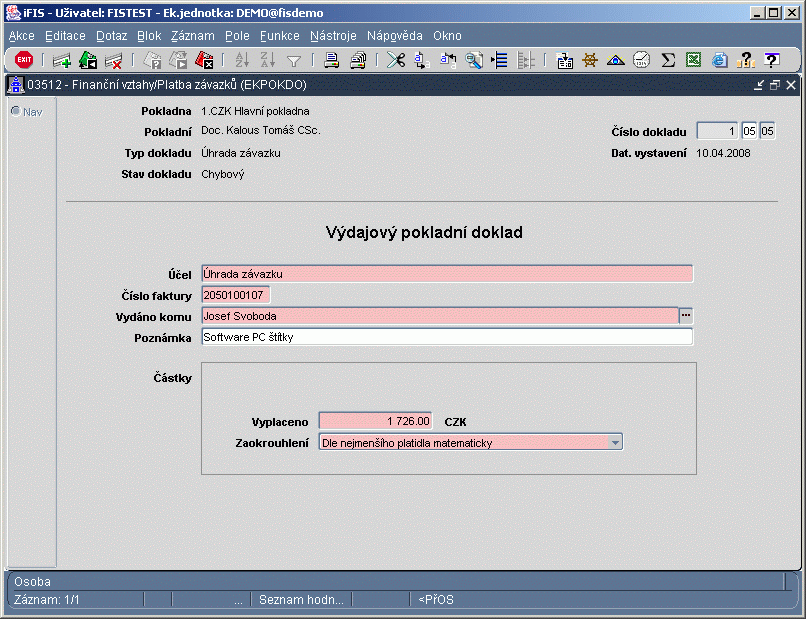Close the inner EKPOKDO form window

point(791,85)
